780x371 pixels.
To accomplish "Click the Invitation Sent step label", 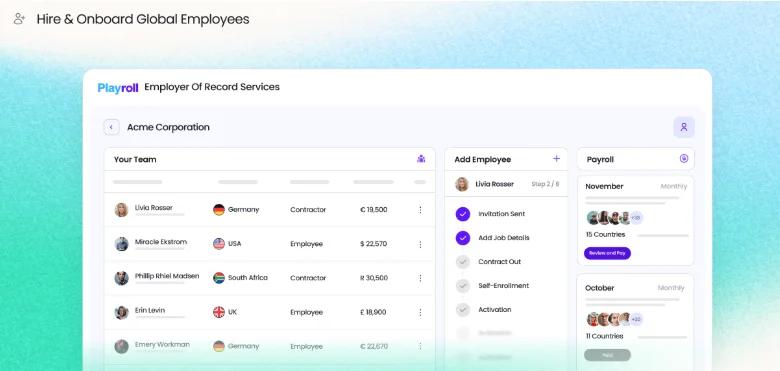I will coord(501,214).
